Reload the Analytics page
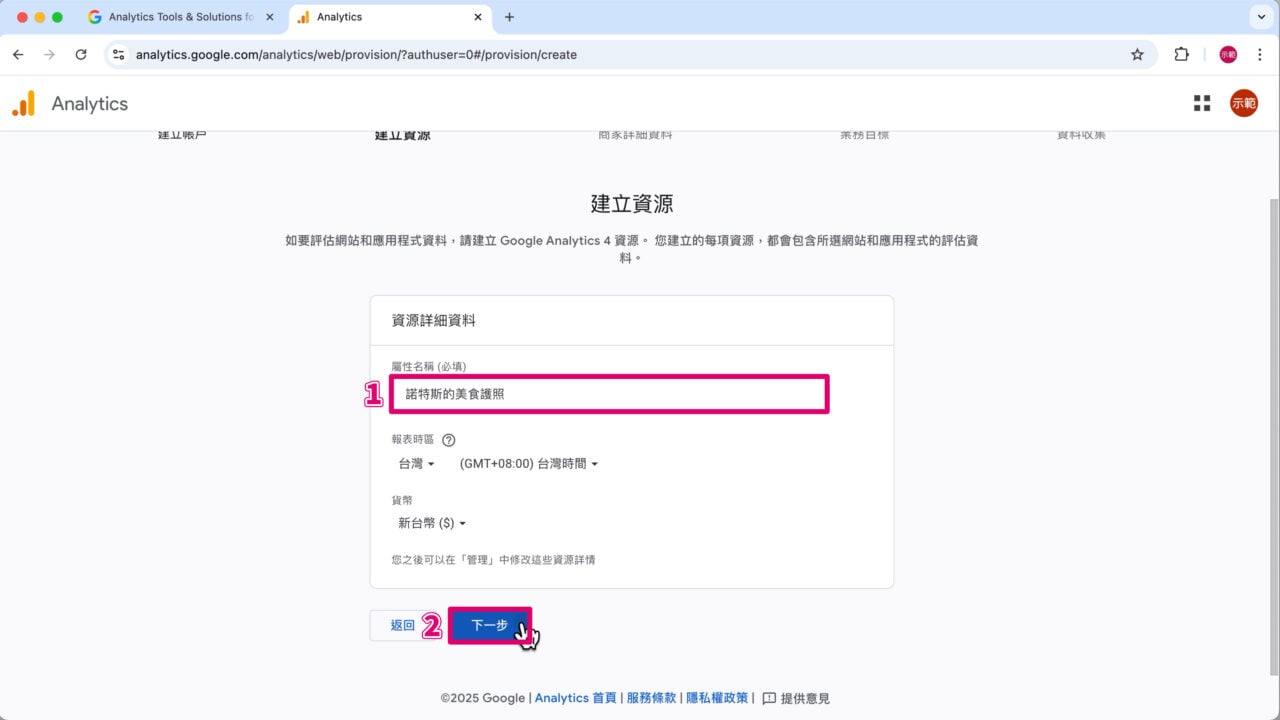 81,55
